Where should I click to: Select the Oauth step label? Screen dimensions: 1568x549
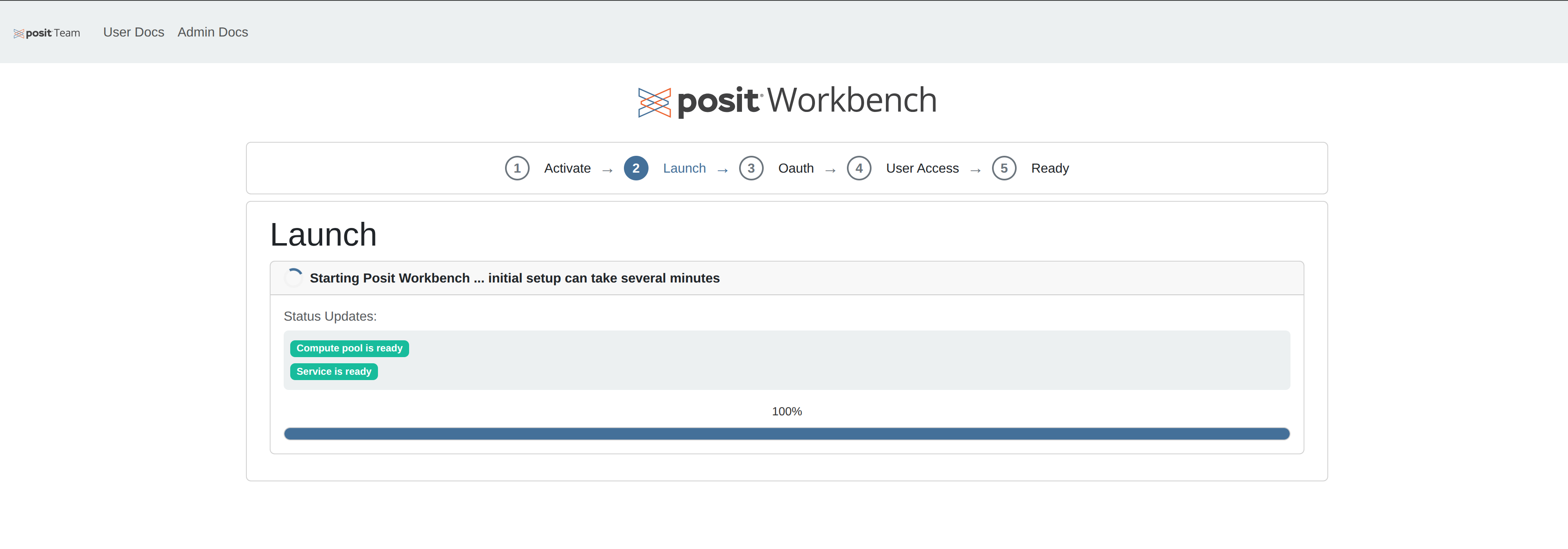(796, 168)
